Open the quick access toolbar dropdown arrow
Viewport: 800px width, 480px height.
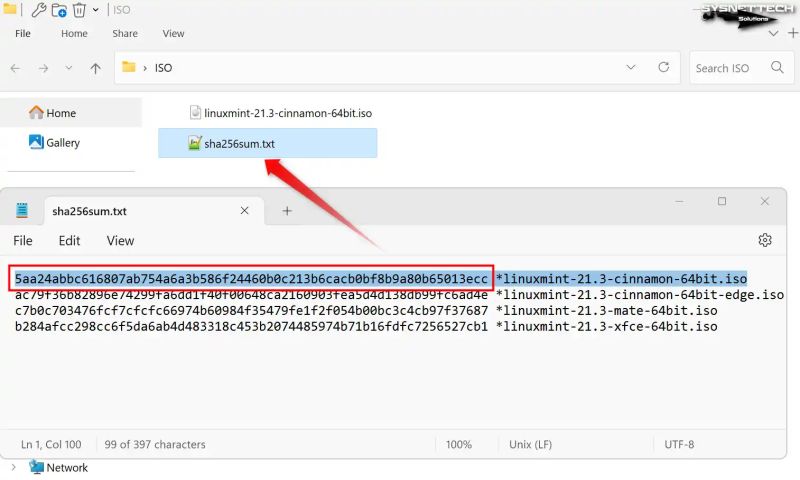95,10
